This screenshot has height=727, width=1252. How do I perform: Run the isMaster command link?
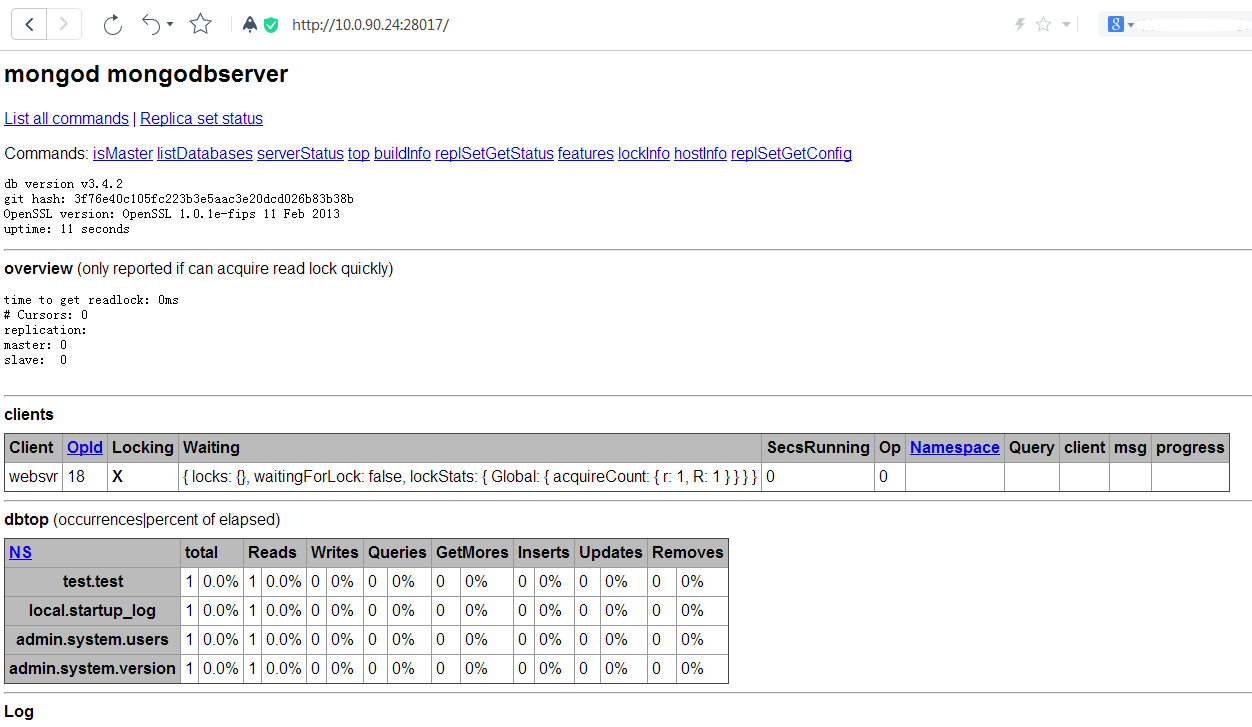(x=123, y=153)
